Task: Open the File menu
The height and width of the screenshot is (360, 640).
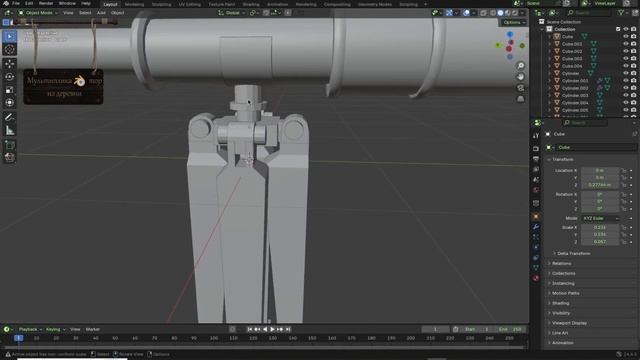Action: click(16, 4)
